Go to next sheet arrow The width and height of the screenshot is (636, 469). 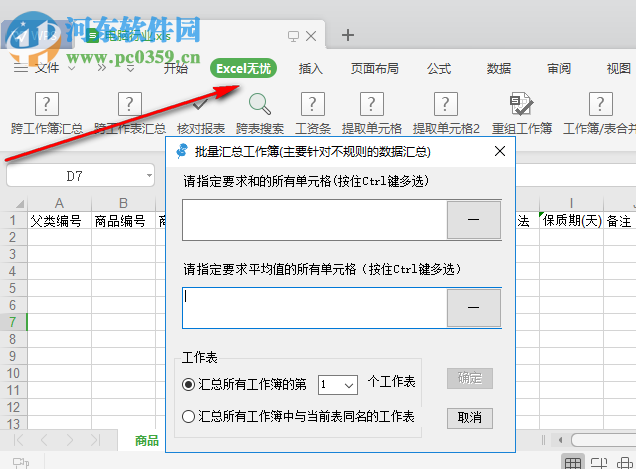(x=70, y=440)
